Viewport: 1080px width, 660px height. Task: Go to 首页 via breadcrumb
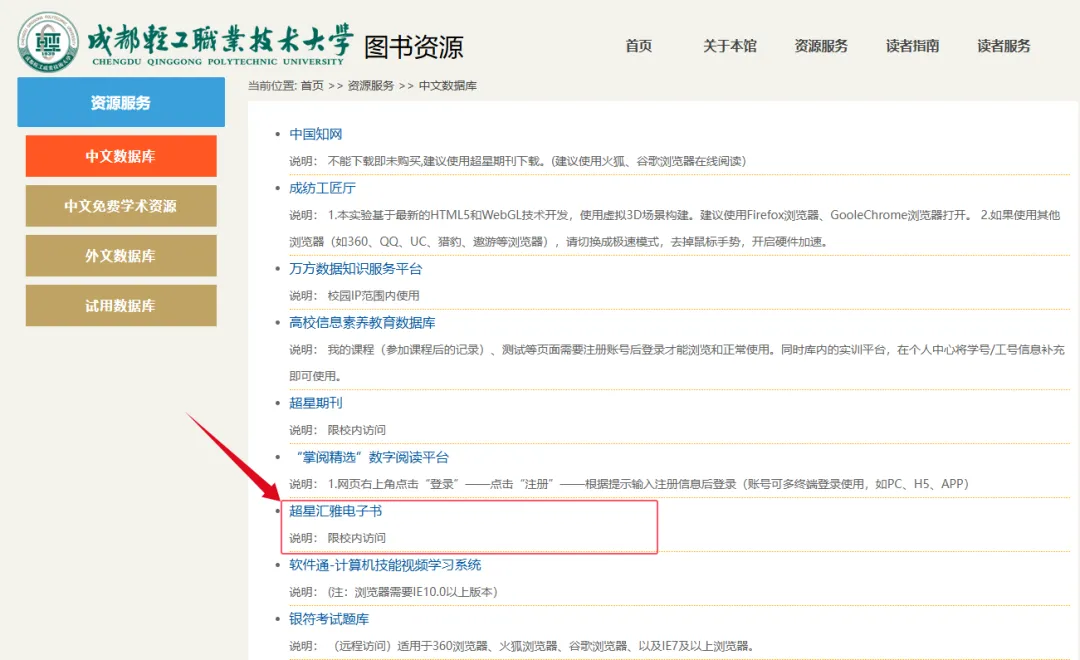pyautogui.click(x=312, y=85)
